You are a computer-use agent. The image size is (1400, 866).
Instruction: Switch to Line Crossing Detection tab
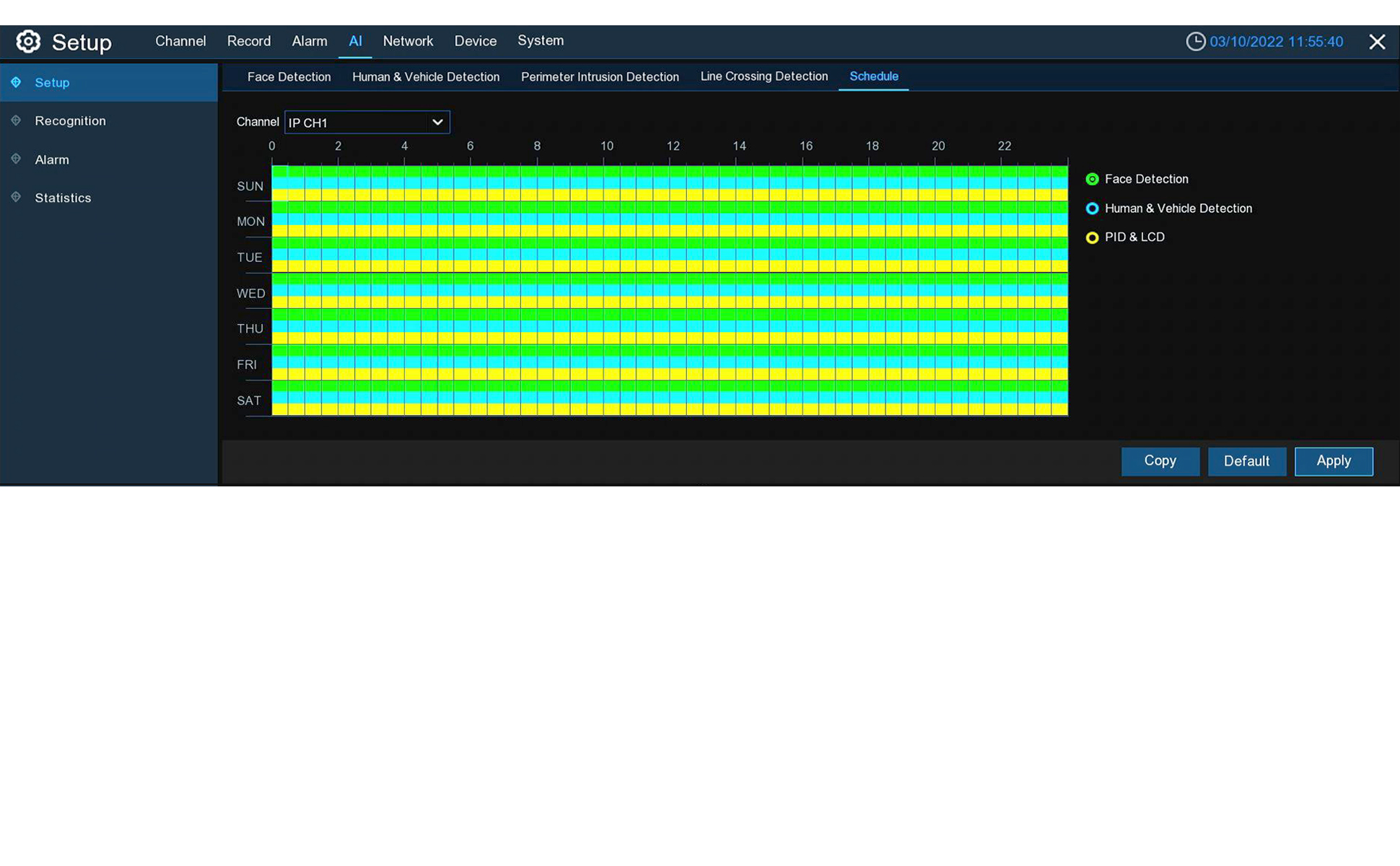pos(764,76)
